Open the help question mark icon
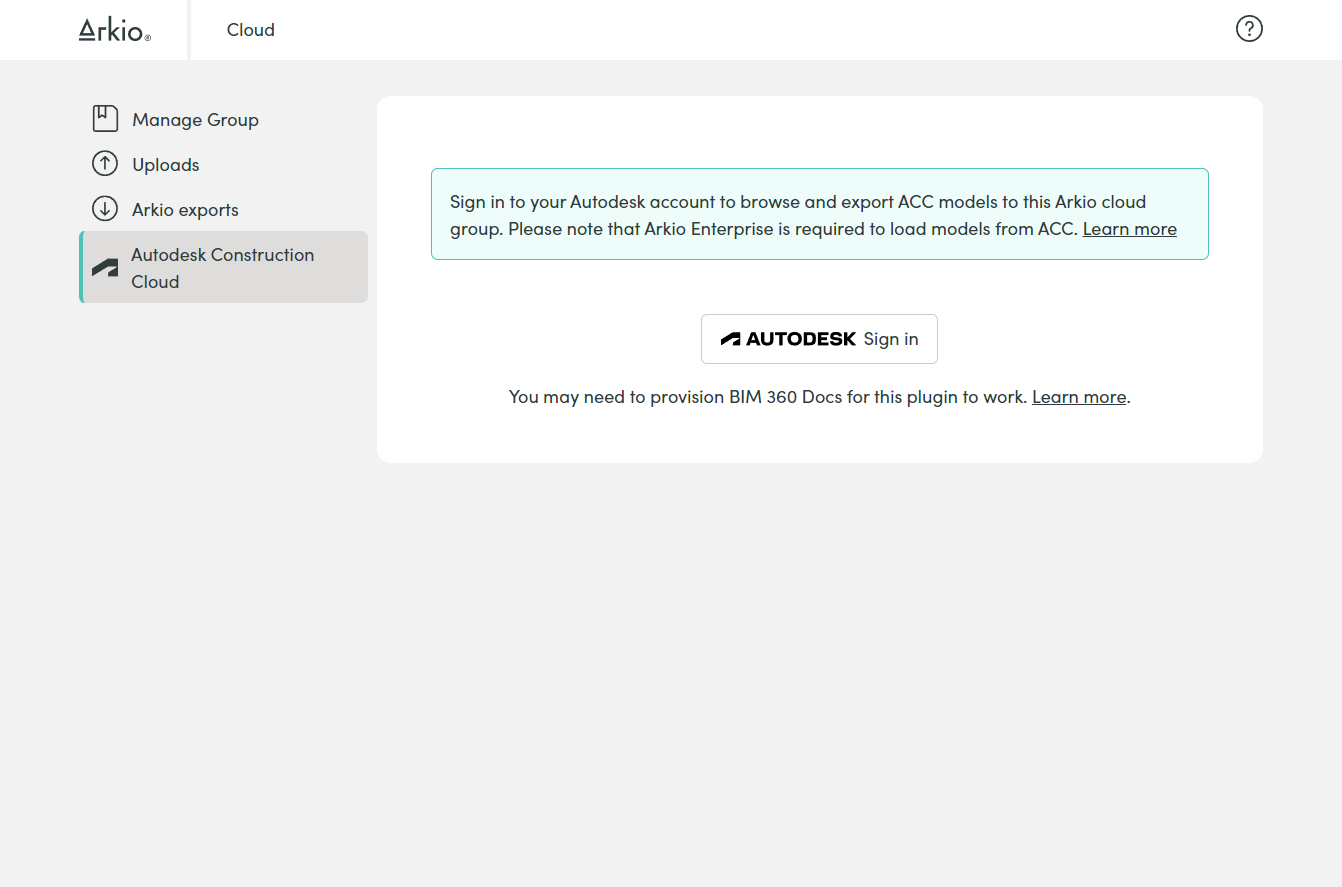The height and width of the screenshot is (887, 1342). [1249, 29]
